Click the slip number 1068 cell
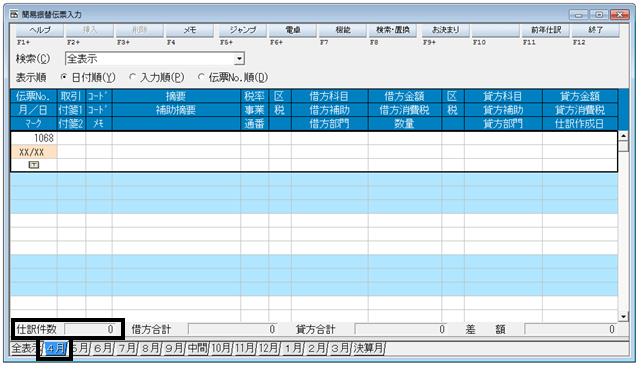This screenshot has height=370, width=642. point(34,138)
